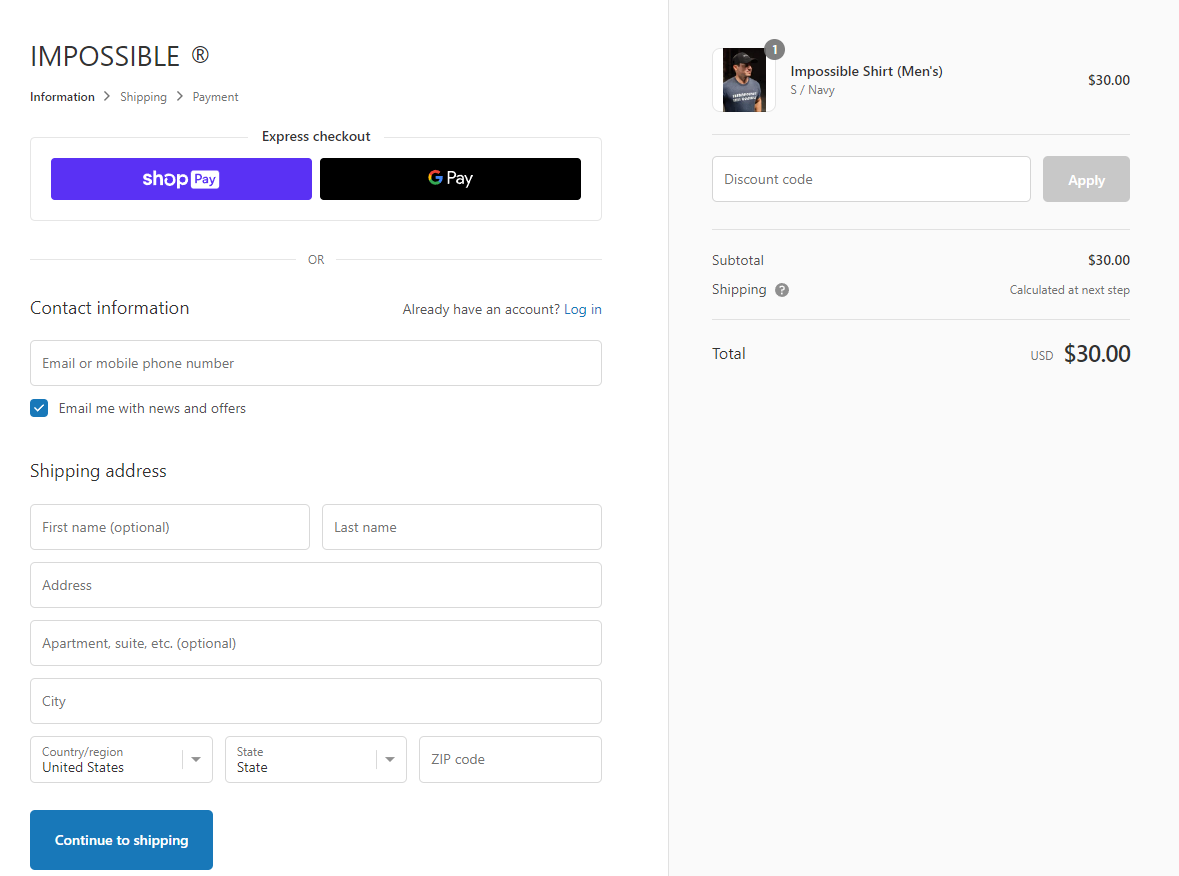Go to Information breadcrumb step
Screen dimensions: 1179x876
[62, 97]
